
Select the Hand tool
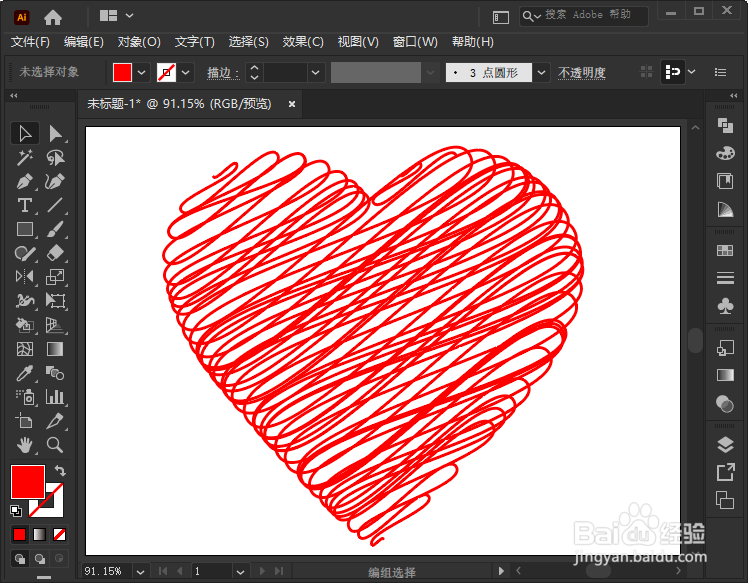[25, 445]
